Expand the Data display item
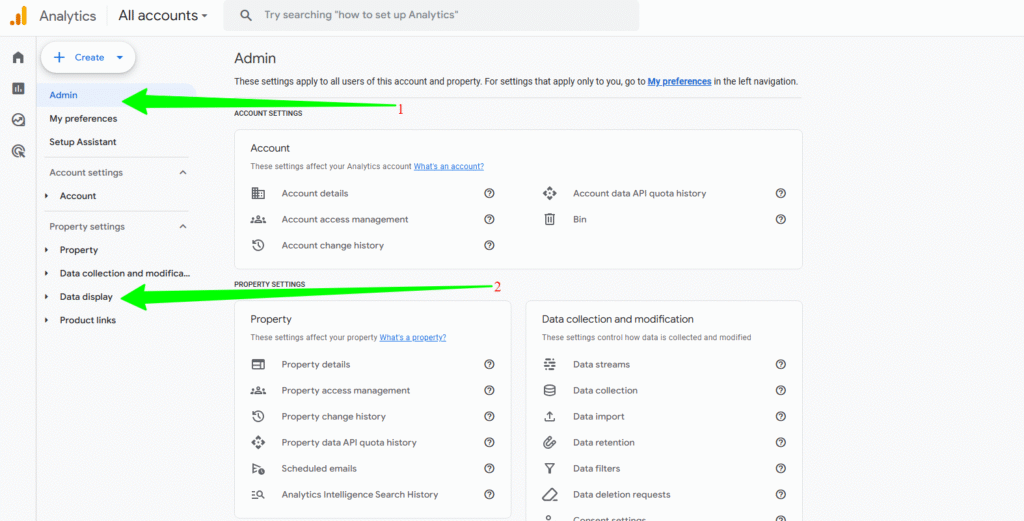 46,297
